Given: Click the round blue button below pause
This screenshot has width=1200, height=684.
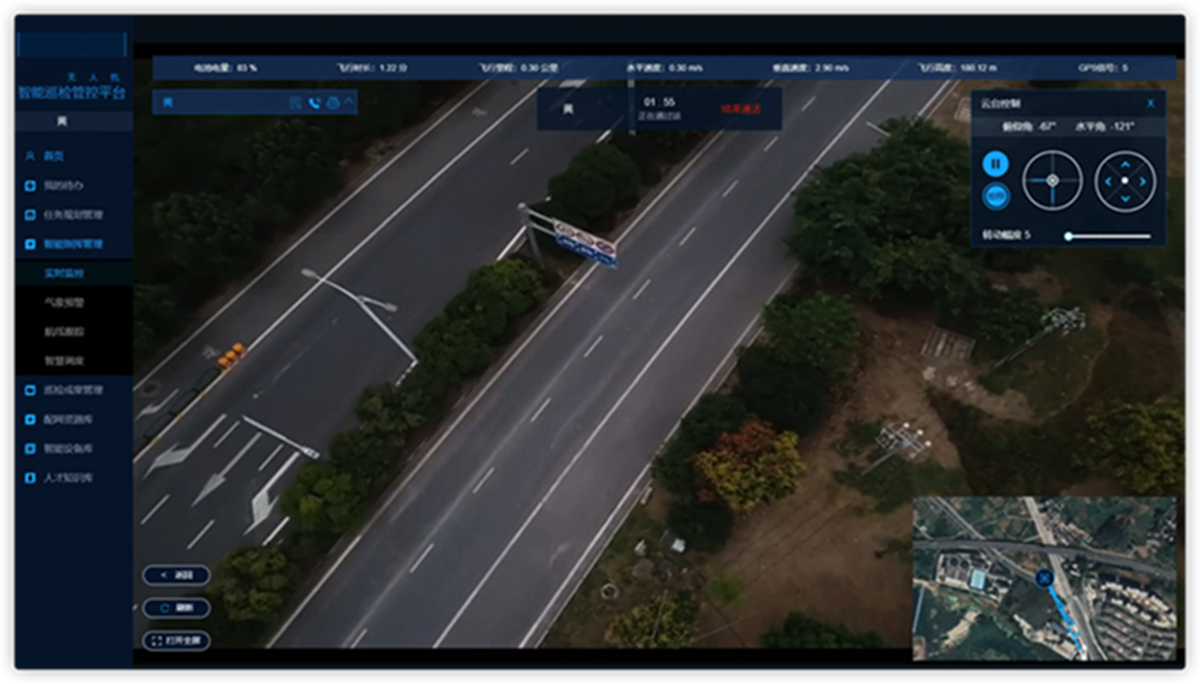Looking at the screenshot, I should (995, 196).
